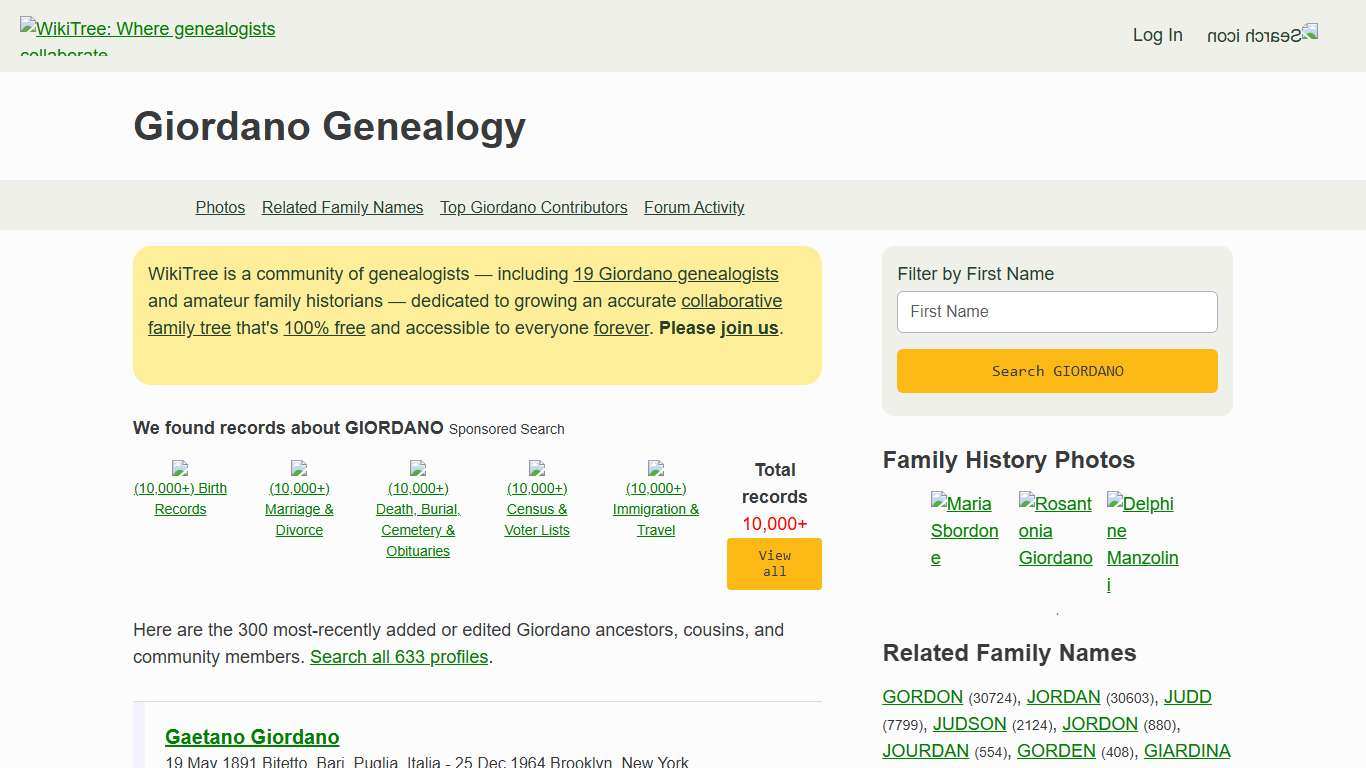Go to Top Giordano Contributors

tap(533, 207)
